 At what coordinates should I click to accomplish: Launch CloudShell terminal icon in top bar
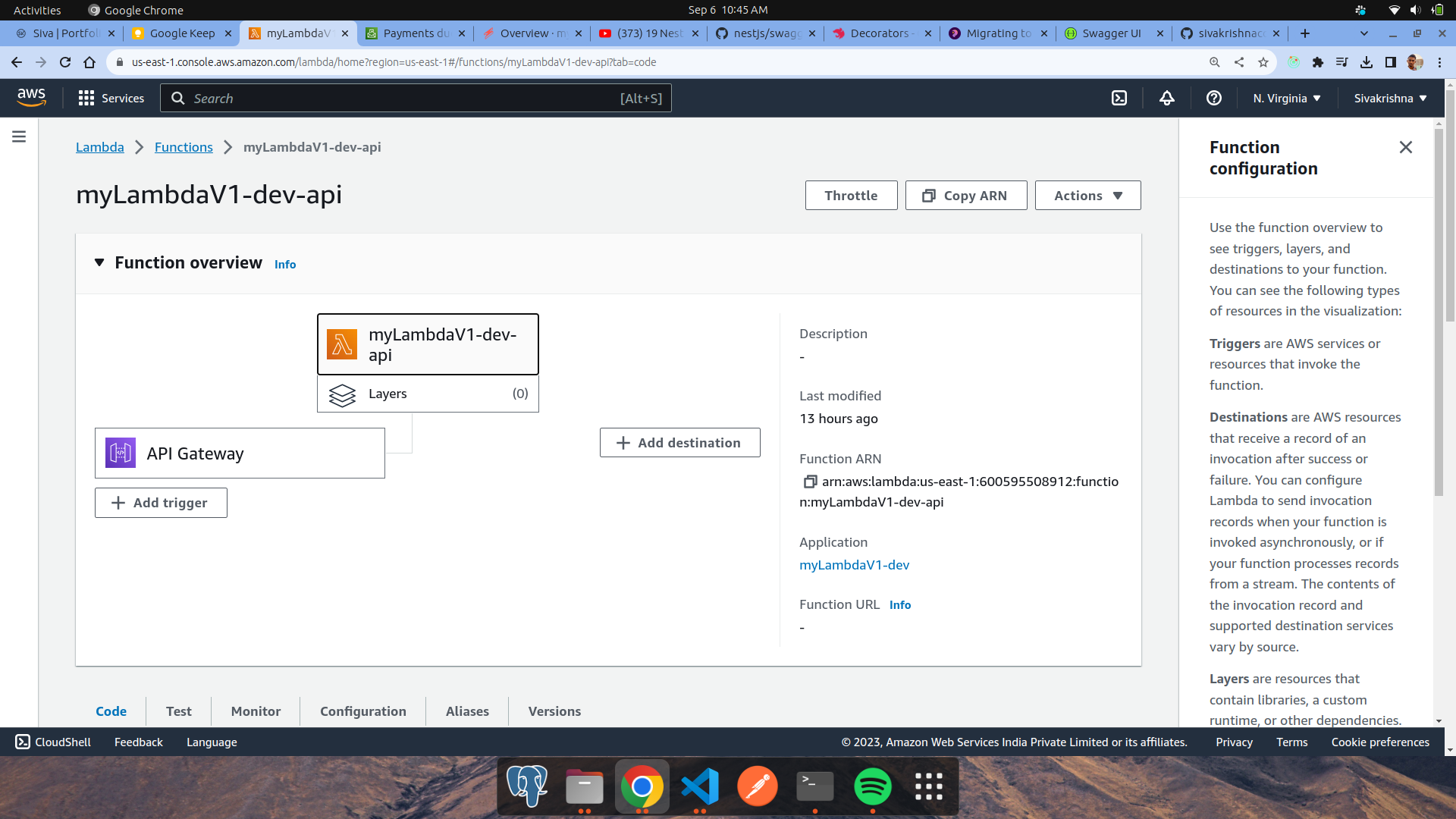(x=1119, y=98)
